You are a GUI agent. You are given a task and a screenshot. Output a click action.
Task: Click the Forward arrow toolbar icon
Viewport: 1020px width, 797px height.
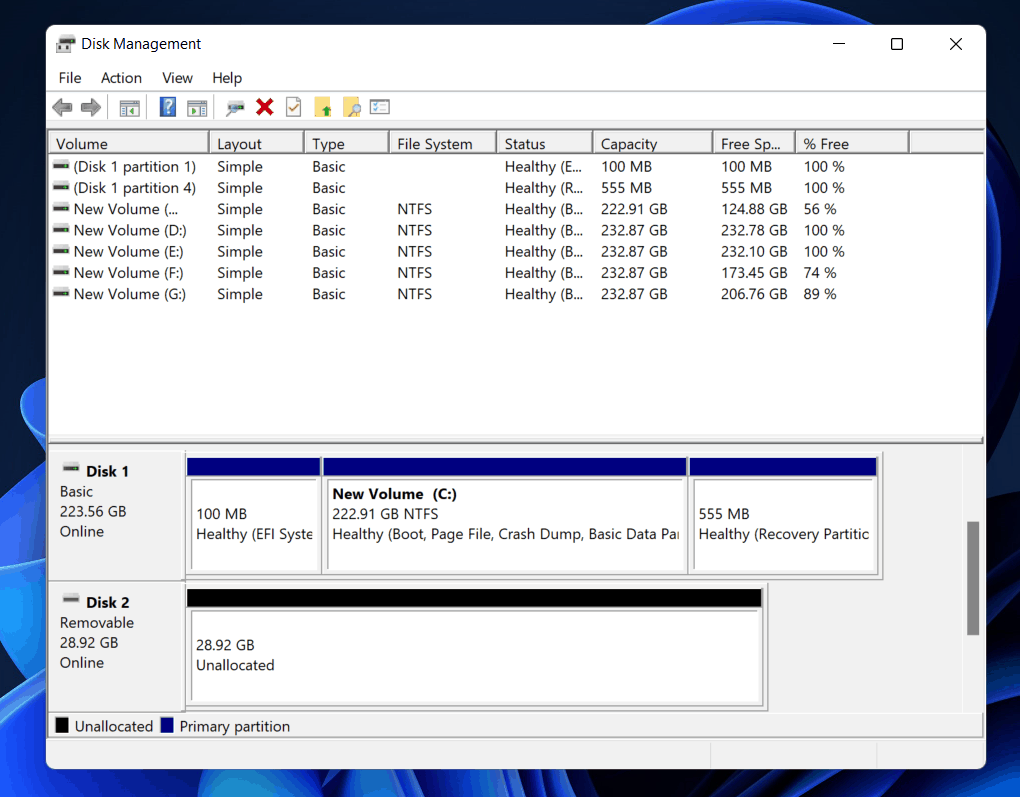[90, 107]
